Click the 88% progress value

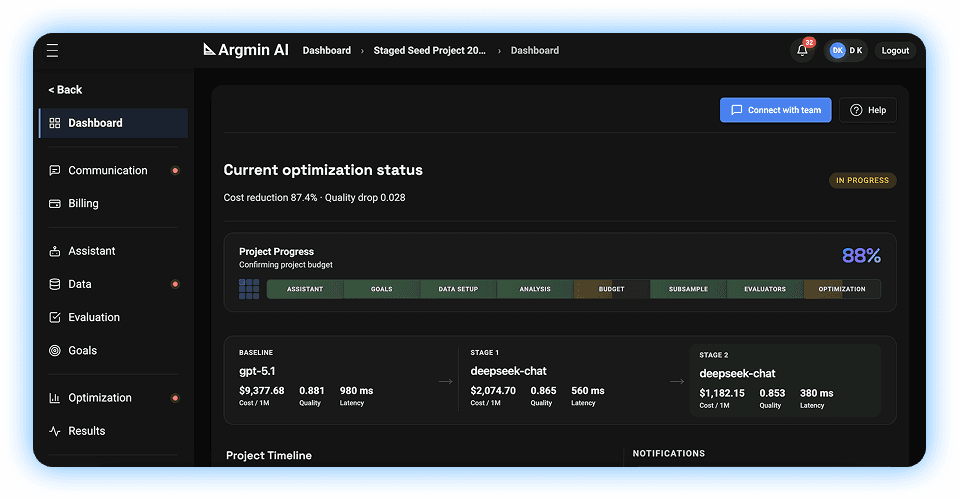pos(861,256)
